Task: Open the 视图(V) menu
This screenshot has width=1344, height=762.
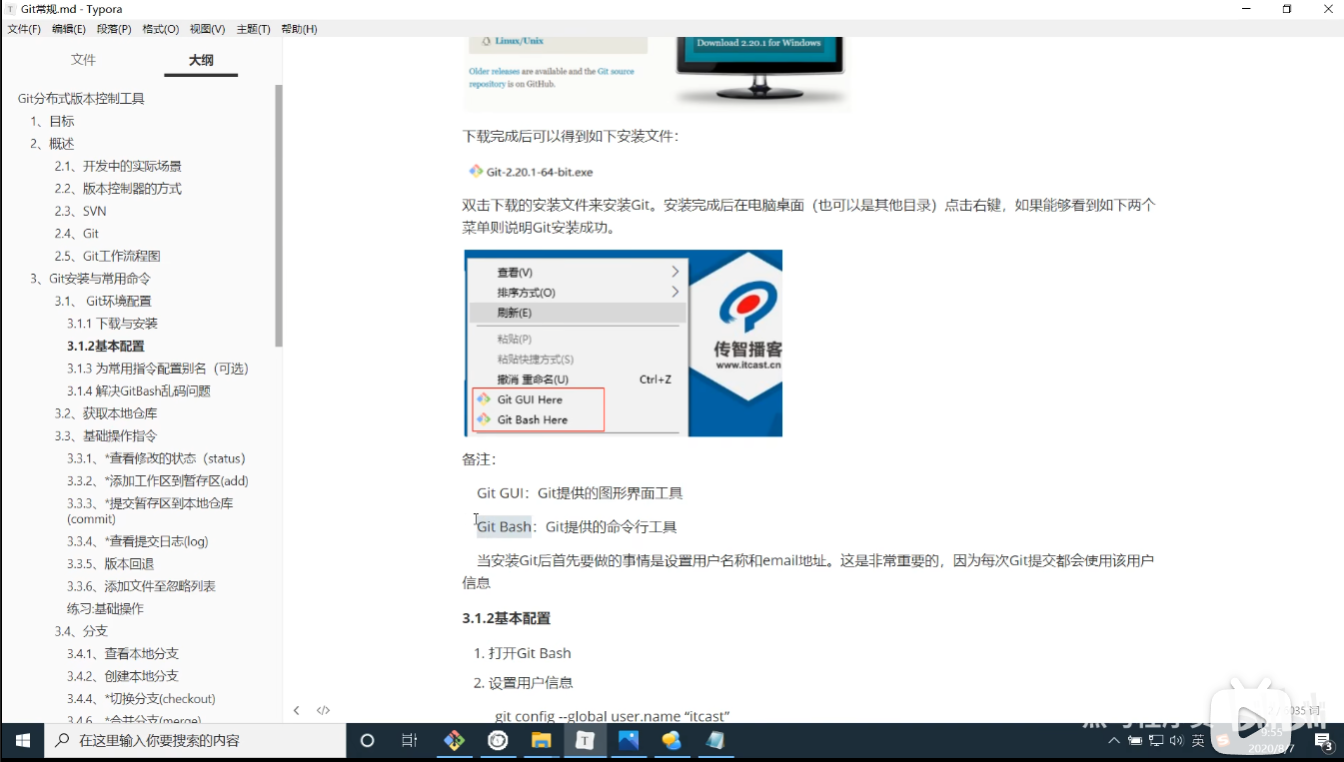Action: pyautogui.click(x=207, y=29)
